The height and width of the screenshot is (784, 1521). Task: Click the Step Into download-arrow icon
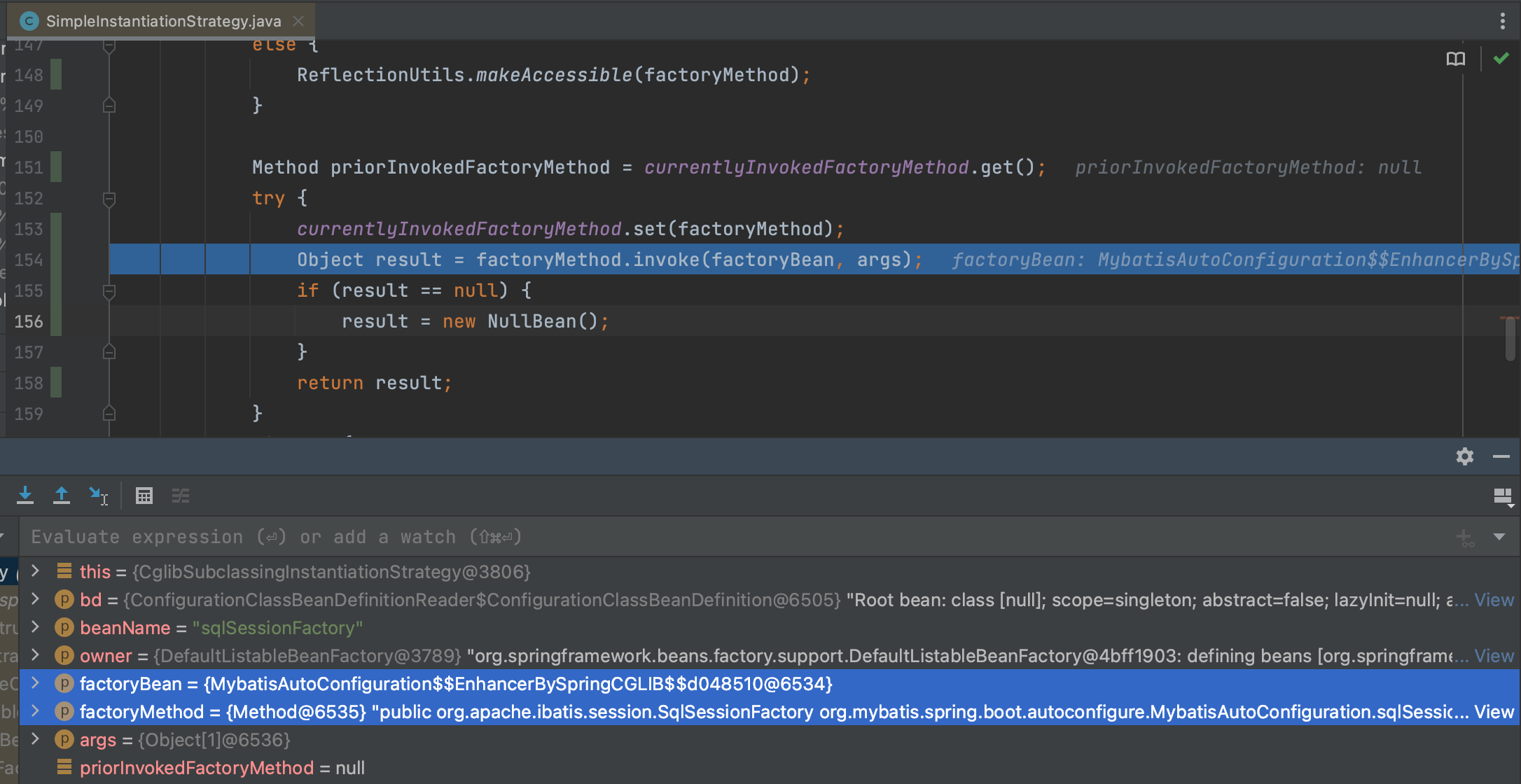coord(25,496)
